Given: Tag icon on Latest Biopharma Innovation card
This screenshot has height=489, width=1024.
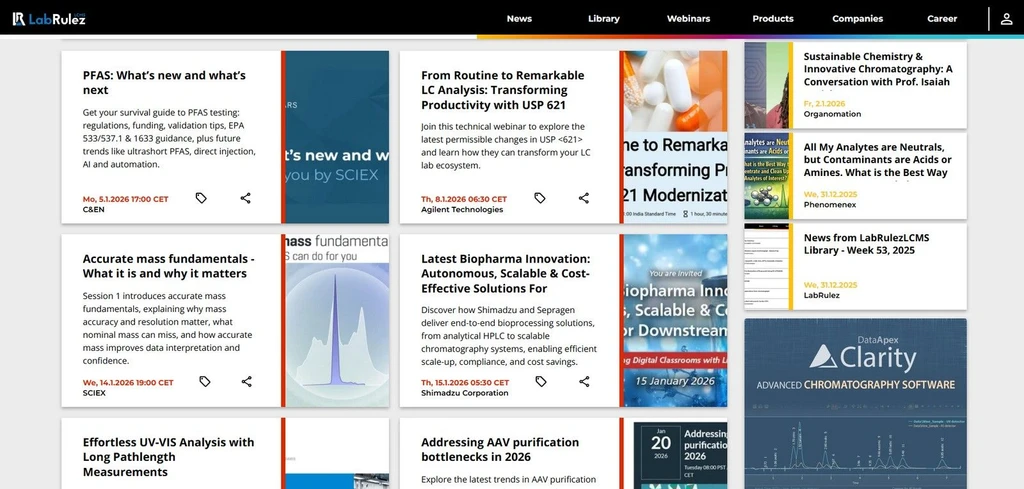Looking at the screenshot, I should coord(541,381).
